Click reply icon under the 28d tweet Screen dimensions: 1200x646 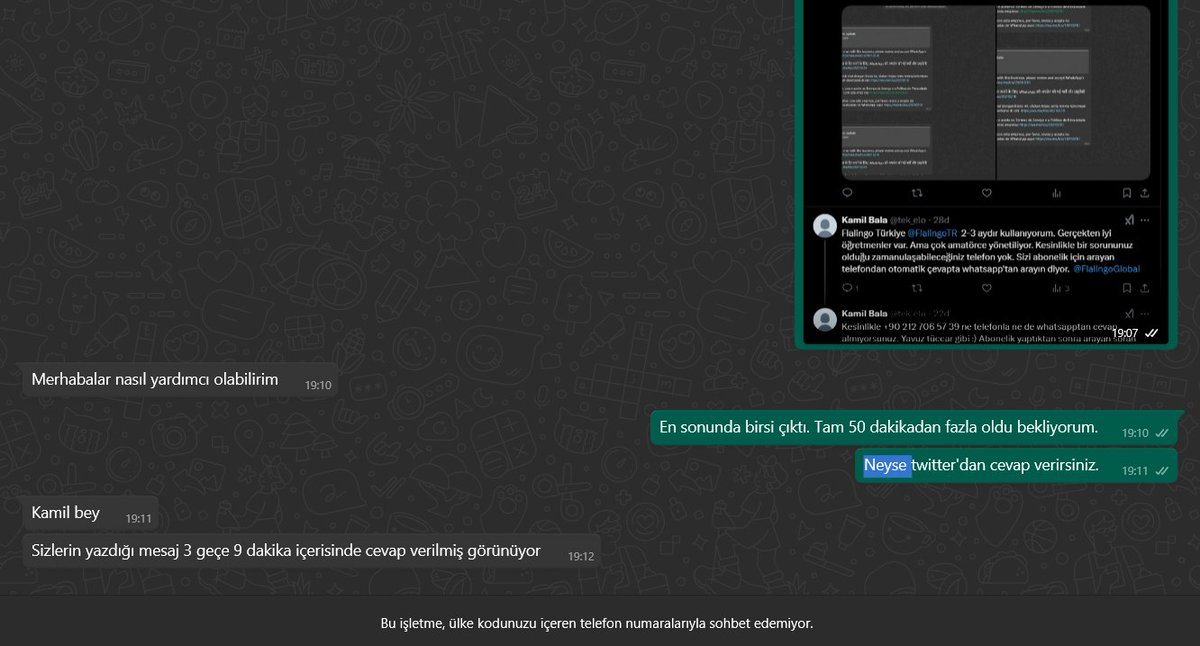click(847, 288)
